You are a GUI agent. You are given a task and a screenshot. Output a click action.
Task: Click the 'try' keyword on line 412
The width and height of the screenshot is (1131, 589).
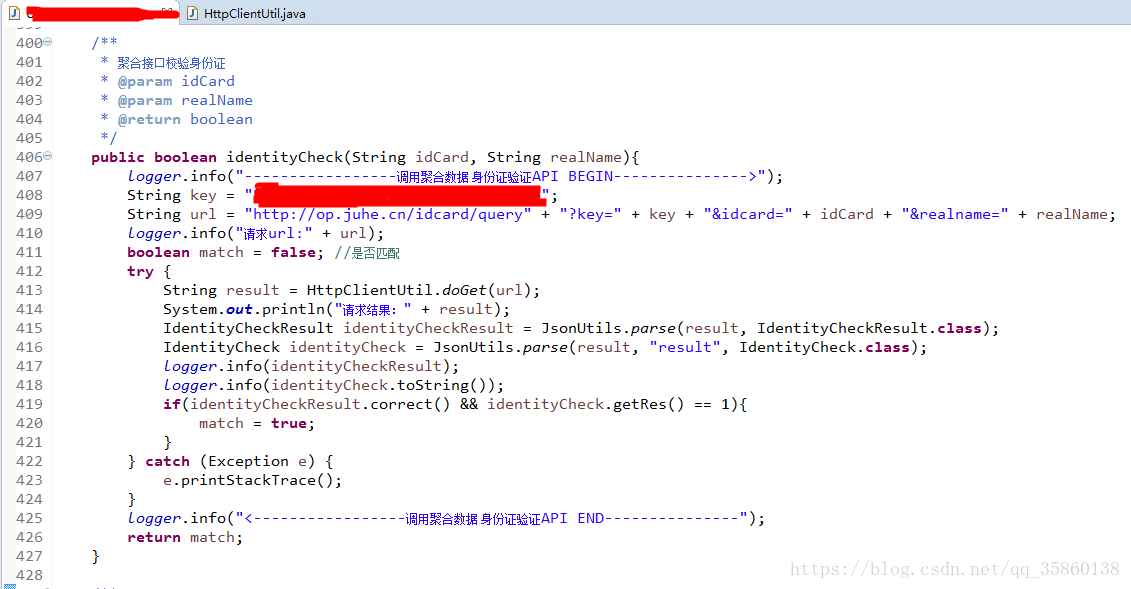[140, 272]
